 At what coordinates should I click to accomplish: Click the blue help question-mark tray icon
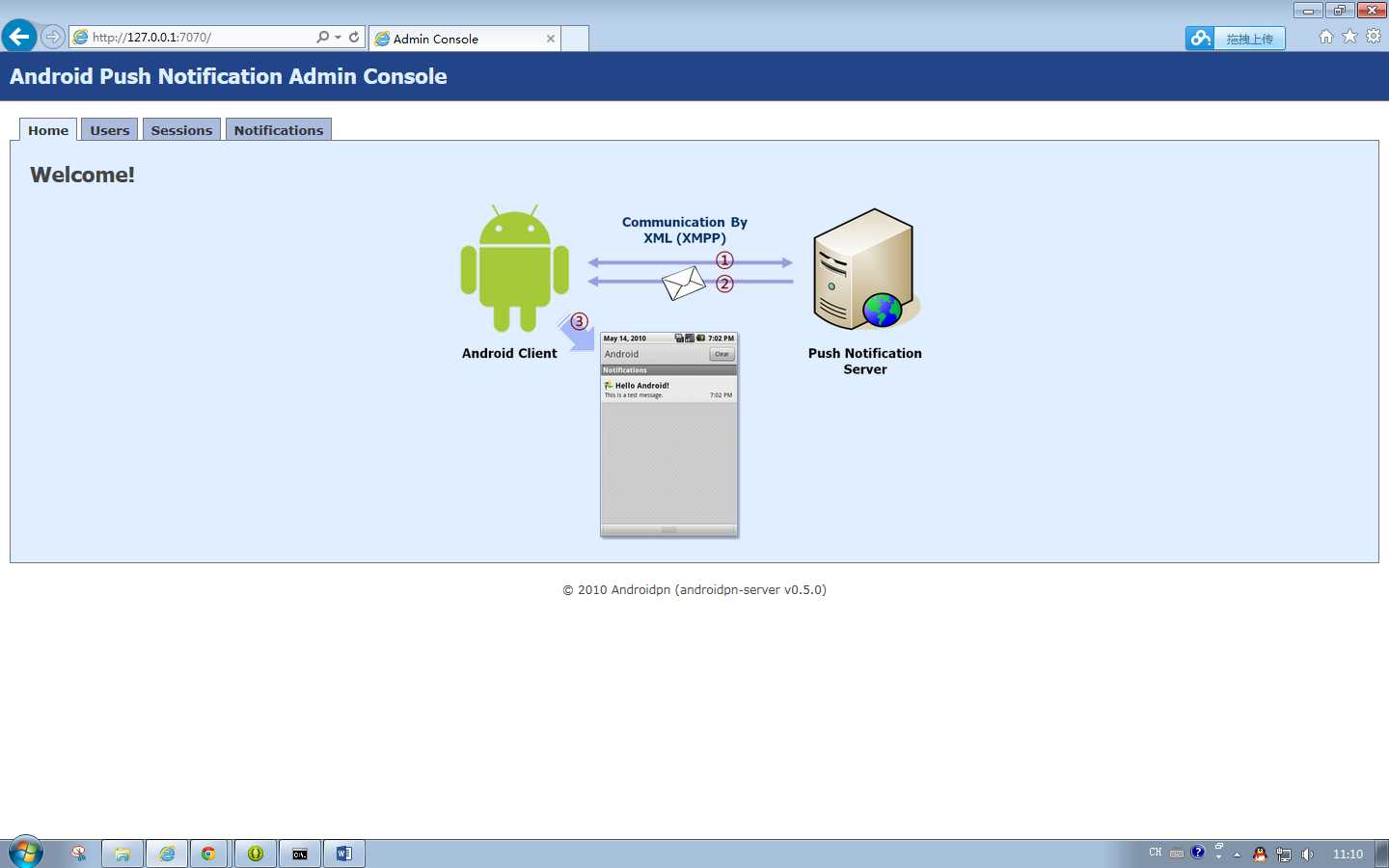click(1198, 852)
